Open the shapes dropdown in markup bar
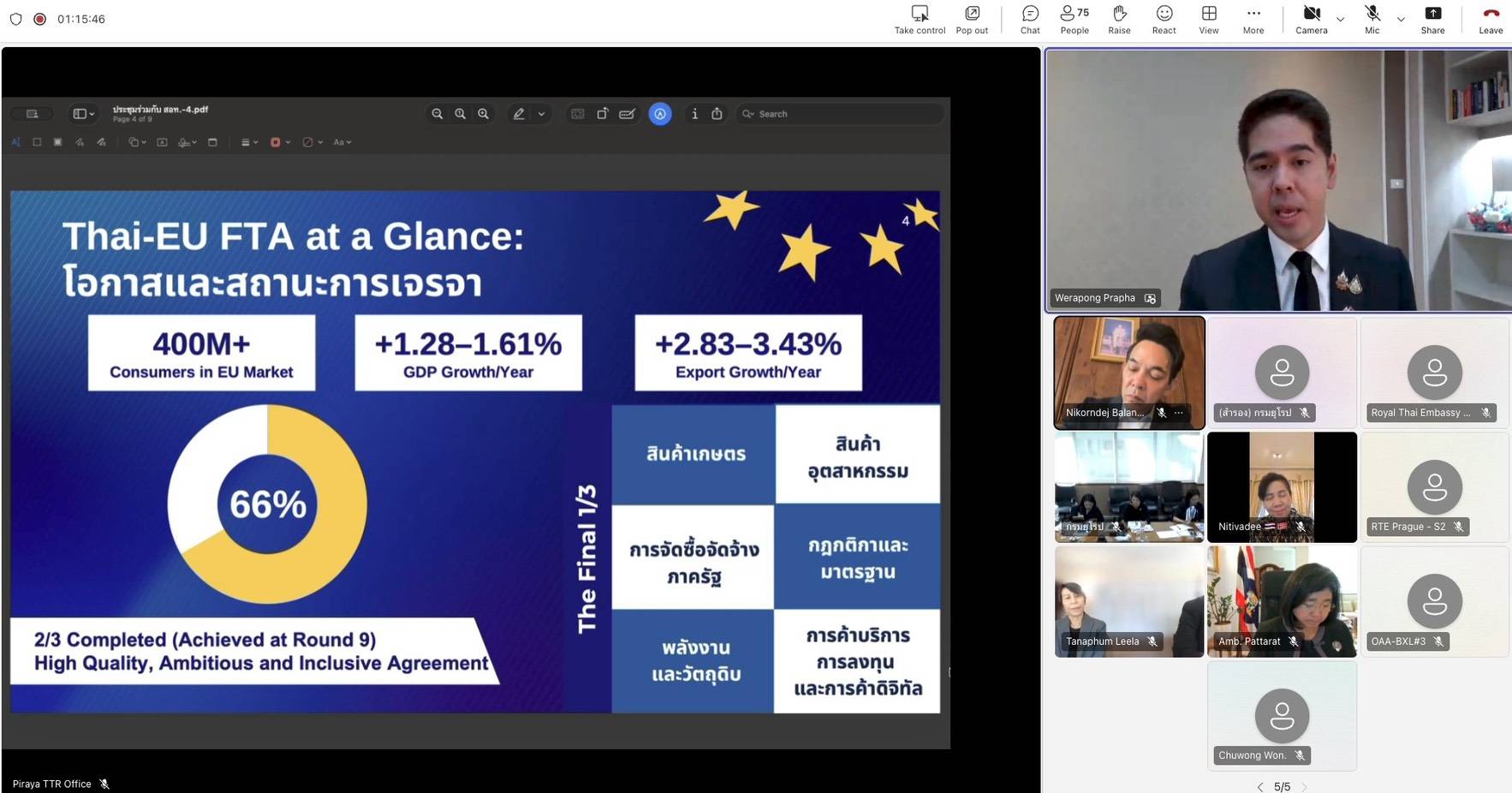Viewport: 1512px width, 793px height. [137, 142]
